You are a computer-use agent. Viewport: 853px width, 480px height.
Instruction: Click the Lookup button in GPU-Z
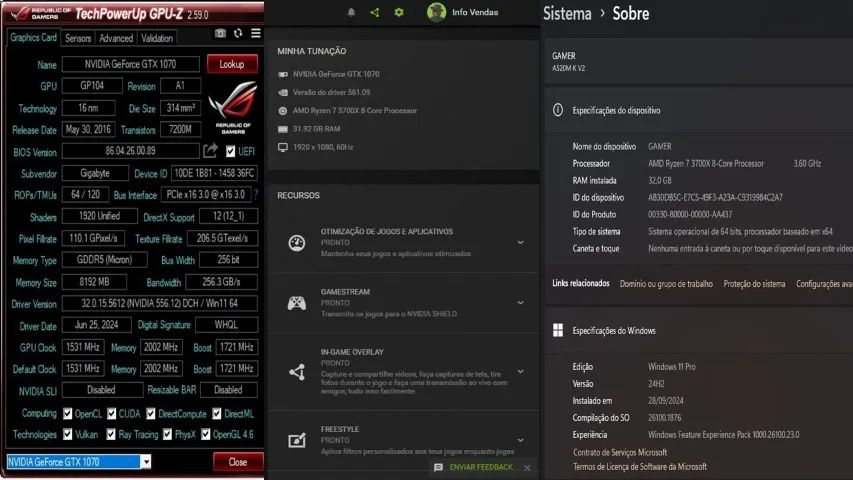(232, 64)
